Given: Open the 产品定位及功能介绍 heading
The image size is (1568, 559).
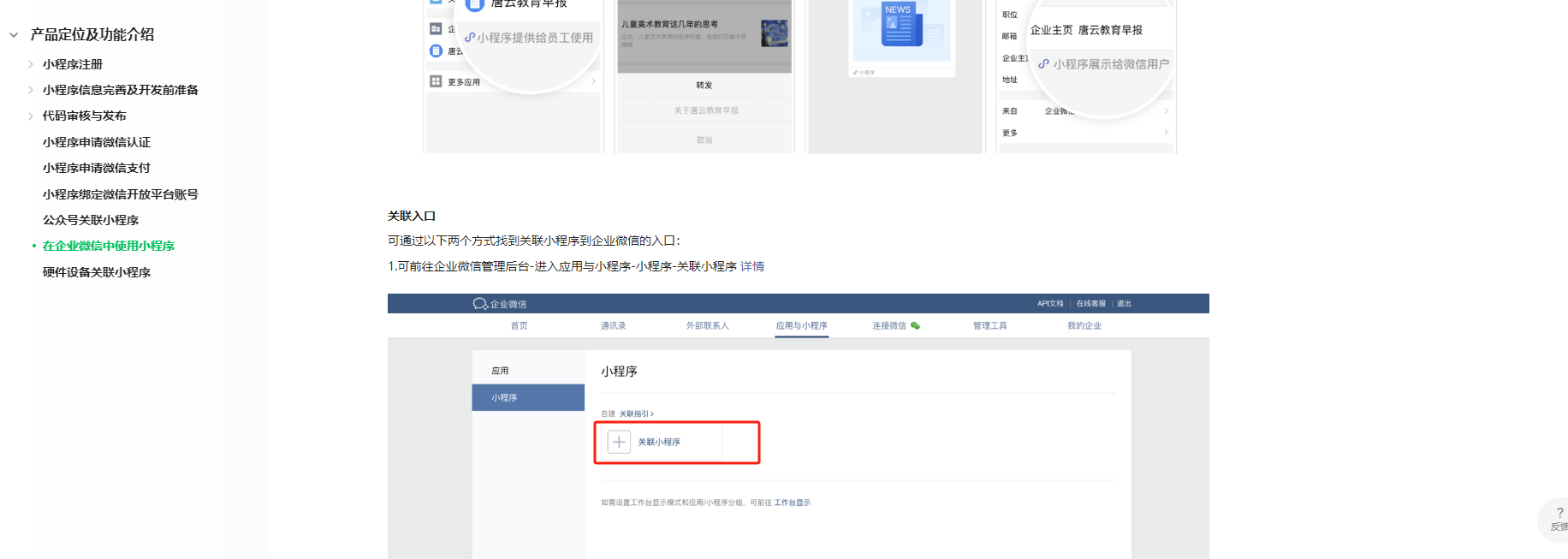Looking at the screenshot, I should pyautogui.click(x=92, y=35).
